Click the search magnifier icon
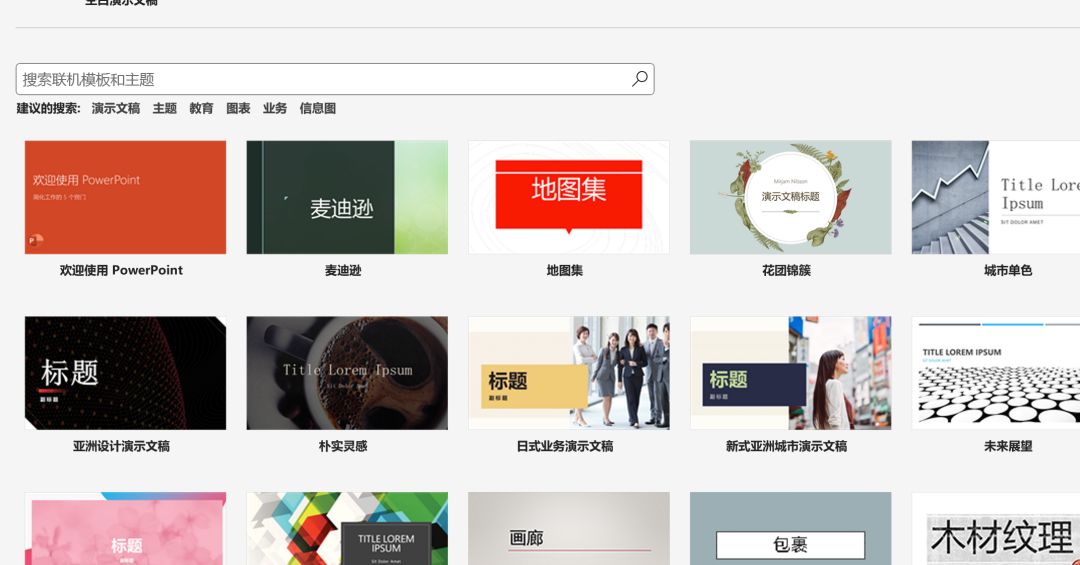 [x=640, y=79]
